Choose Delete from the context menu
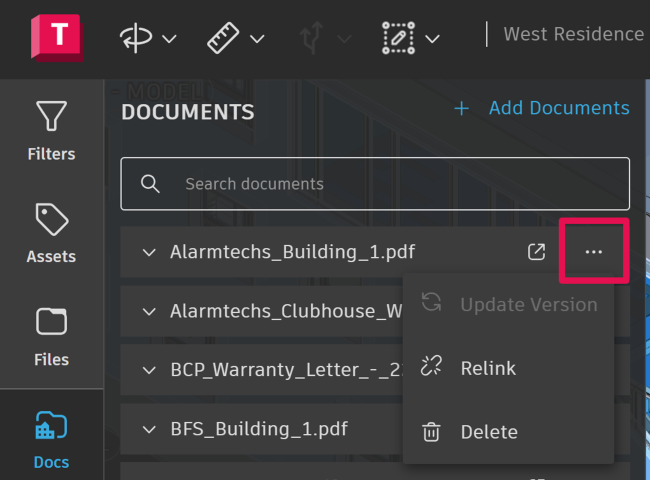 [x=488, y=432]
